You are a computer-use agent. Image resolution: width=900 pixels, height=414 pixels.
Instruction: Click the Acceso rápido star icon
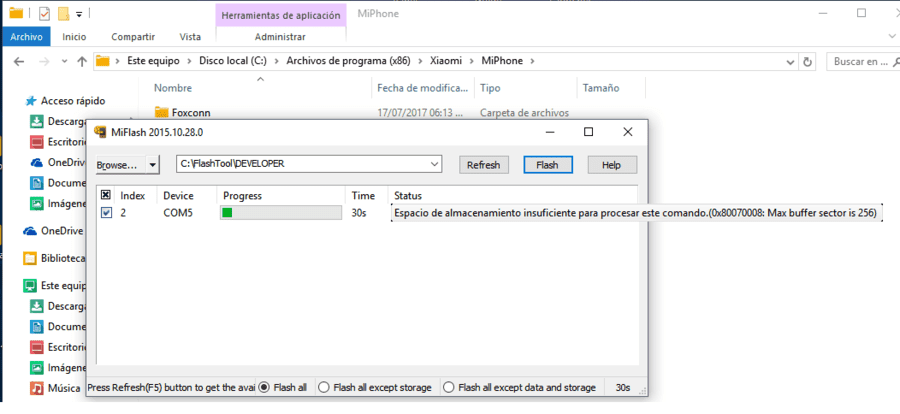pyautogui.click(x=30, y=101)
